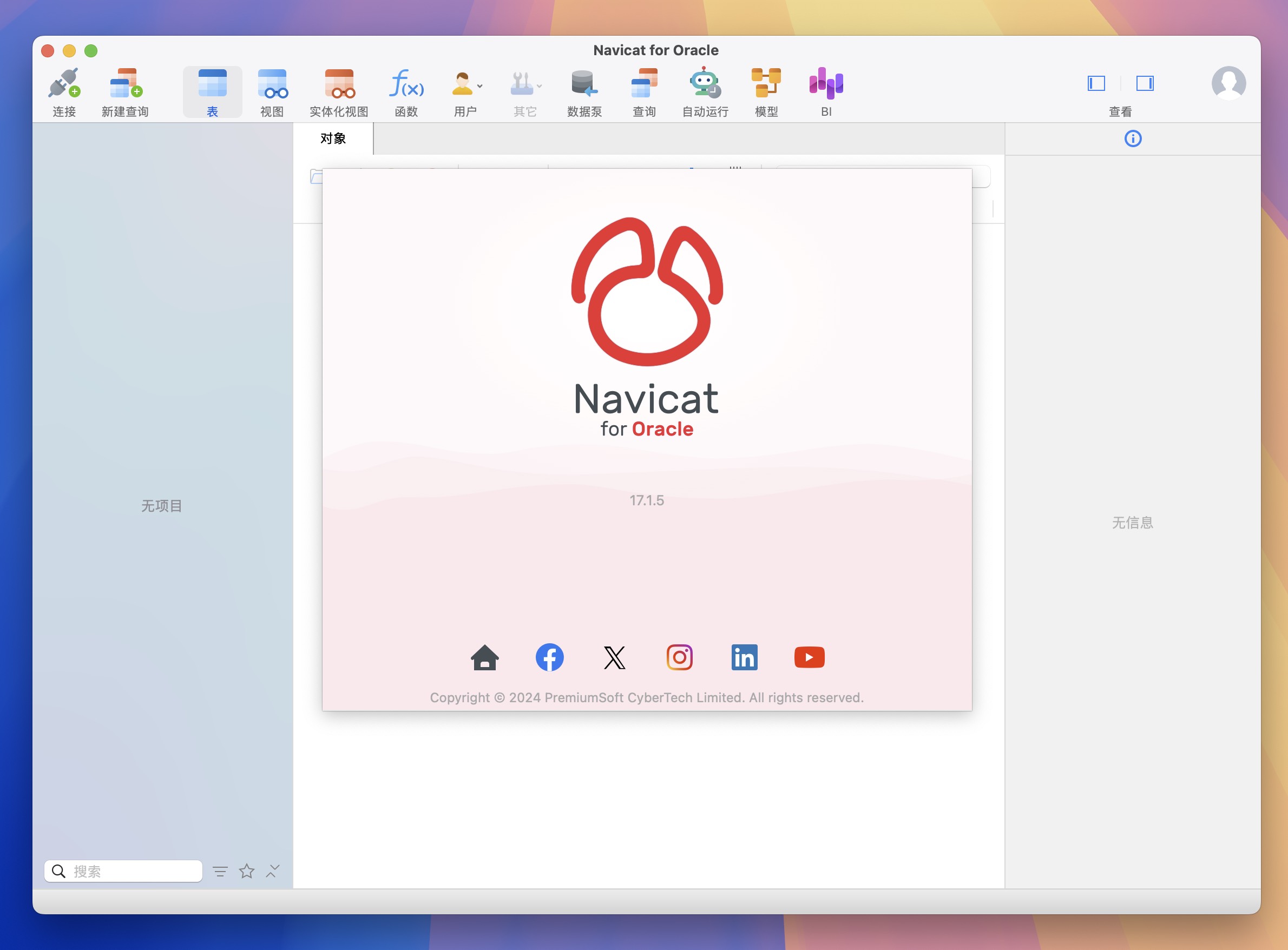
Task: Open the BI chart icon
Action: pyautogui.click(x=826, y=83)
